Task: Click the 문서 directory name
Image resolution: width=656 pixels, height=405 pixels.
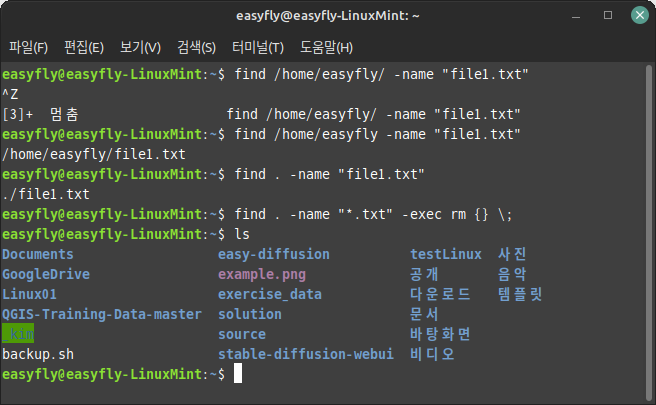Action: pos(424,314)
